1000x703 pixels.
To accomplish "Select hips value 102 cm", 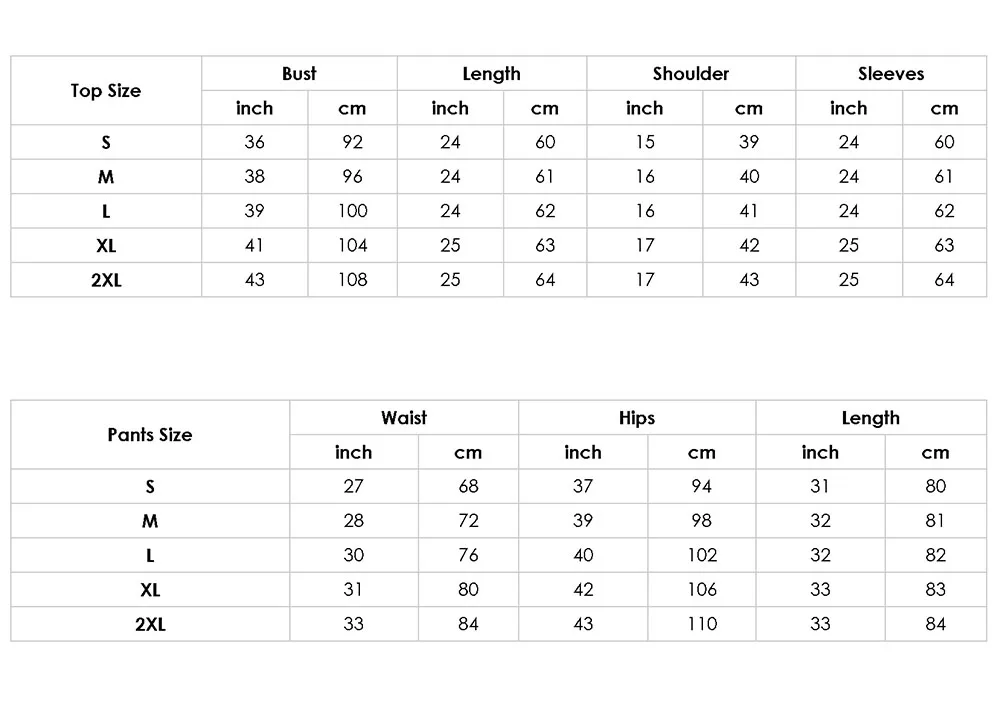I will pyautogui.click(x=702, y=555).
